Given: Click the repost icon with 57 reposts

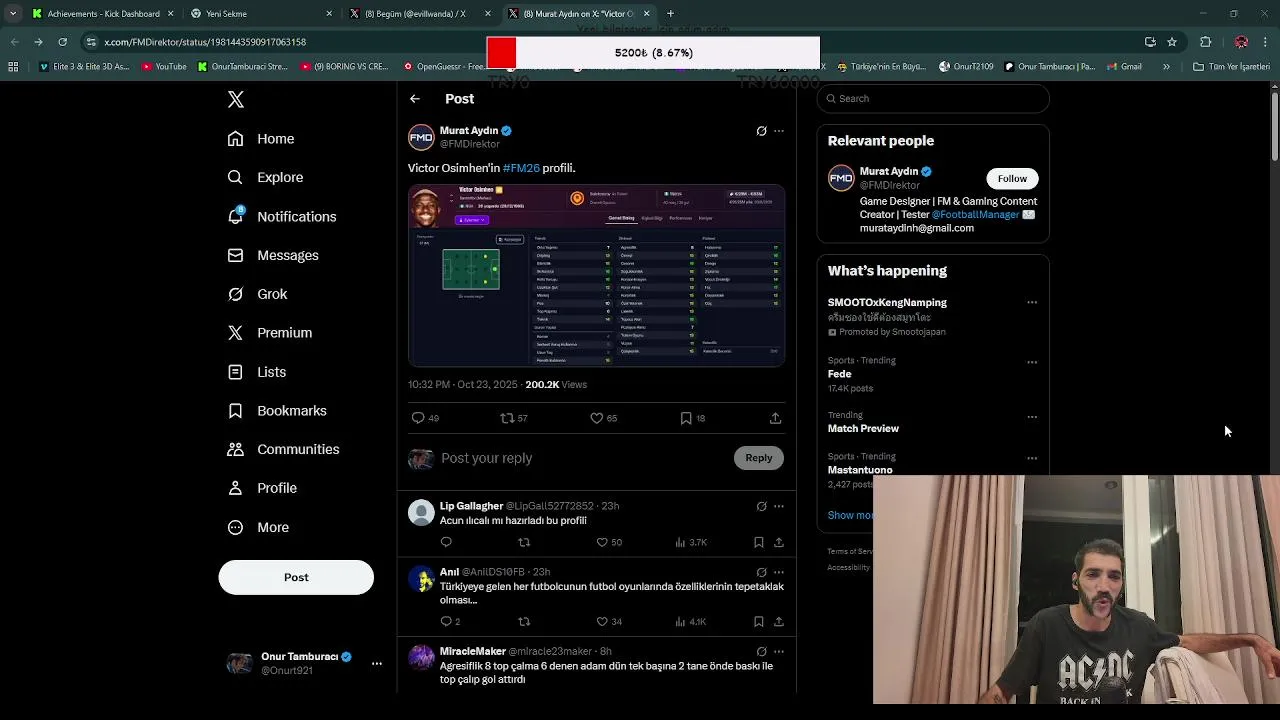Looking at the screenshot, I should pyautogui.click(x=507, y=418).
